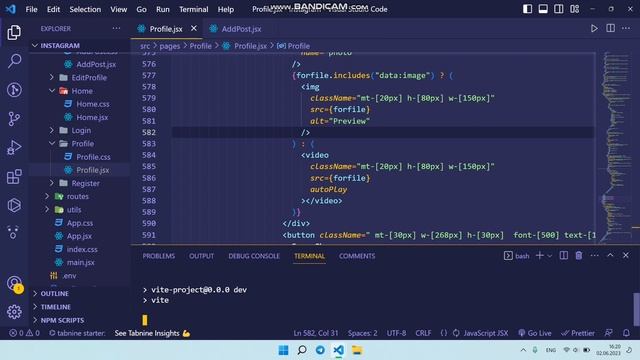This screenshot has width=640, height=360.
Task: Open the Terminal menu
Action: coord(193,9)
